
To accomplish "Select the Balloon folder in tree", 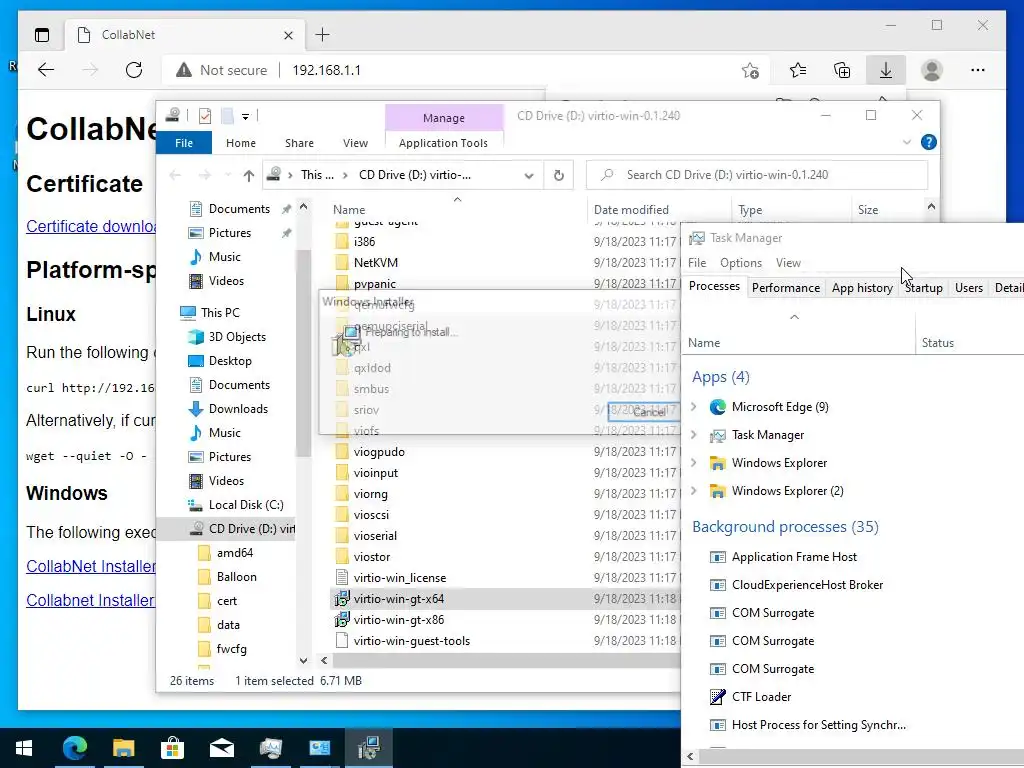I will pos(236,577).
